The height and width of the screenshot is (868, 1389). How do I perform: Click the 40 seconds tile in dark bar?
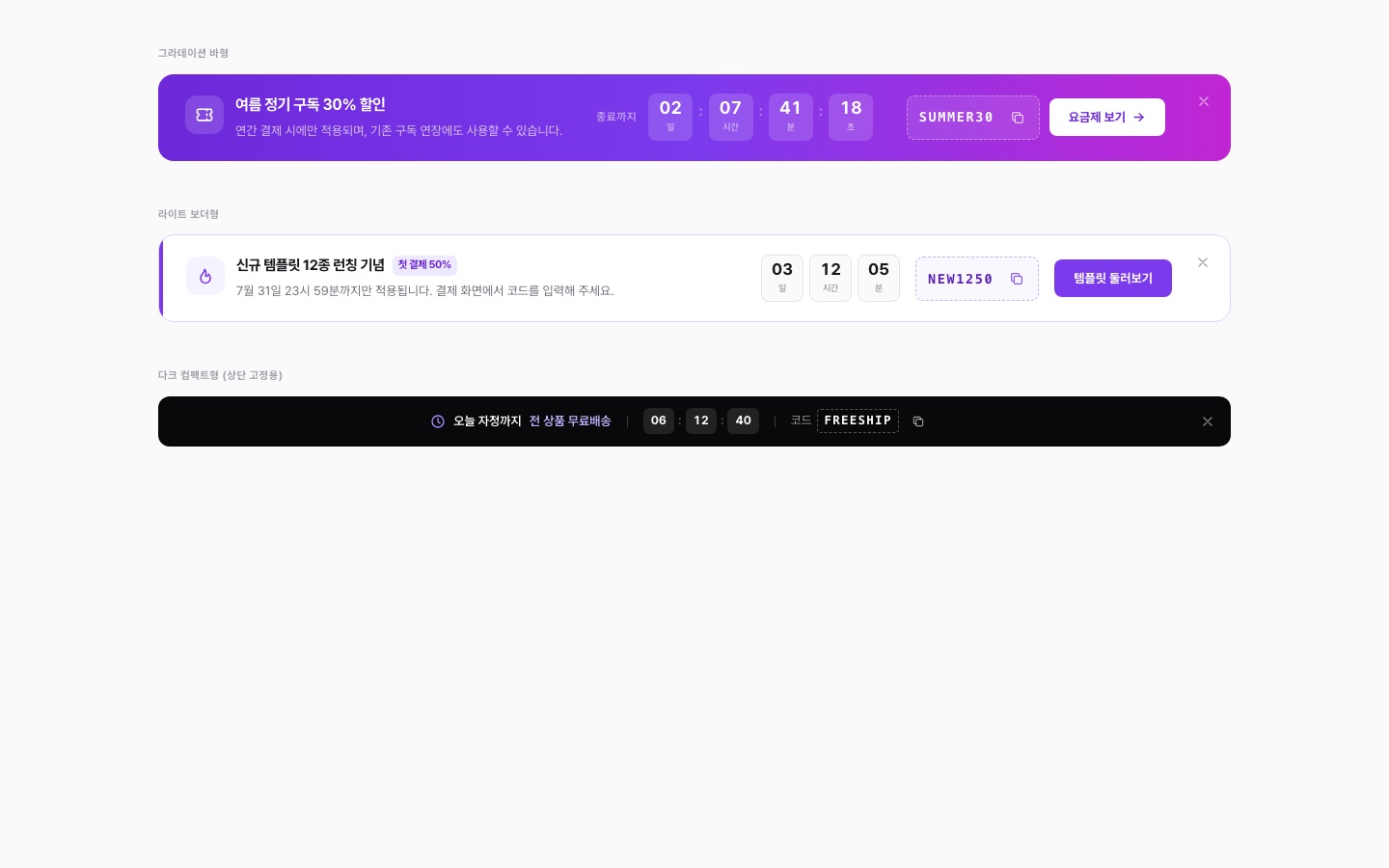pos(744,420)
